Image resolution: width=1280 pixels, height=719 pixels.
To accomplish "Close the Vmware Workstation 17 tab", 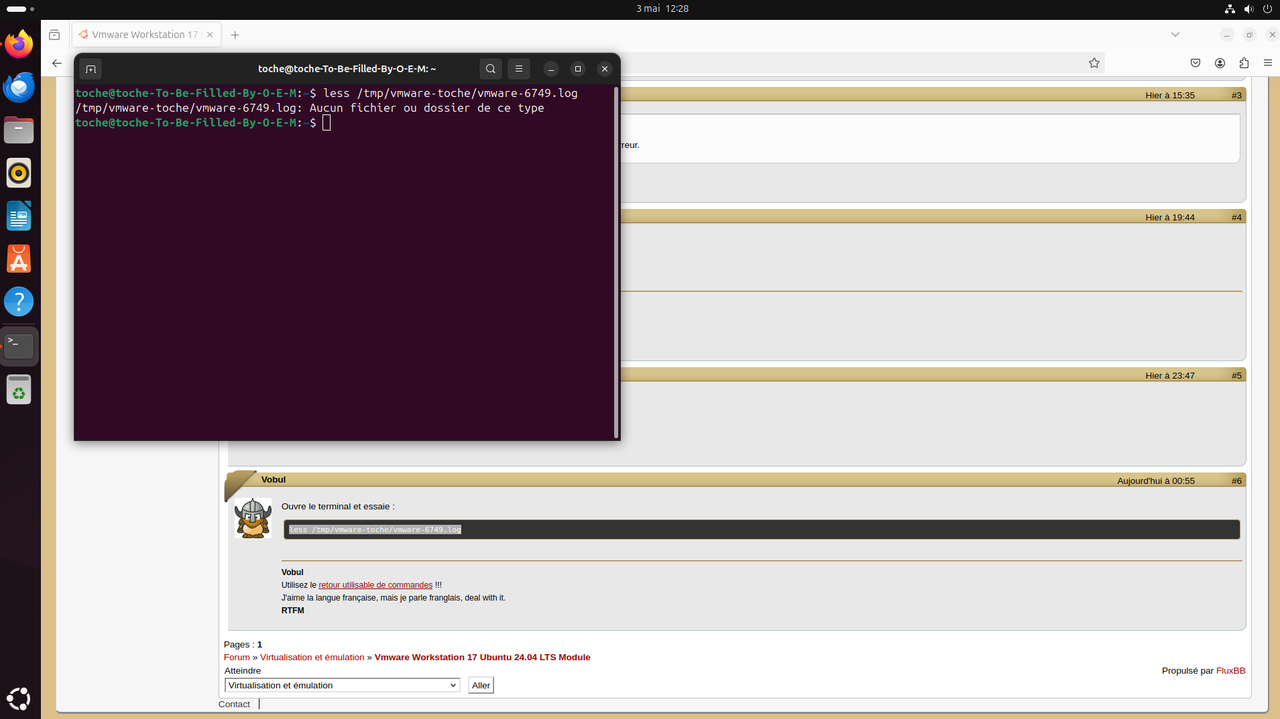I will [x=209, y=34].
